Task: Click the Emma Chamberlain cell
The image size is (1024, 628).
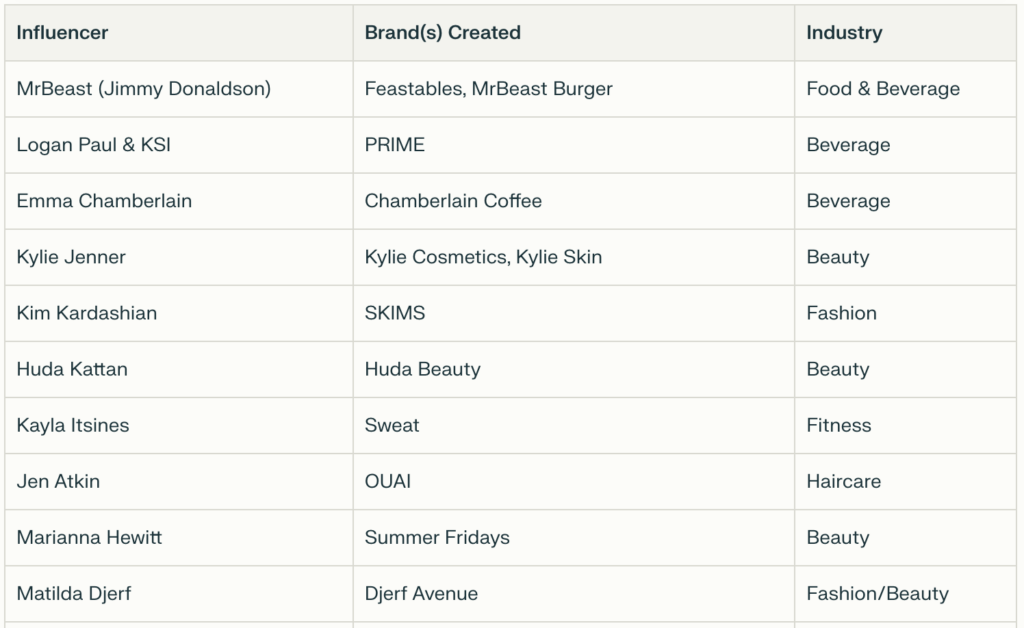Action: [104, 201]
